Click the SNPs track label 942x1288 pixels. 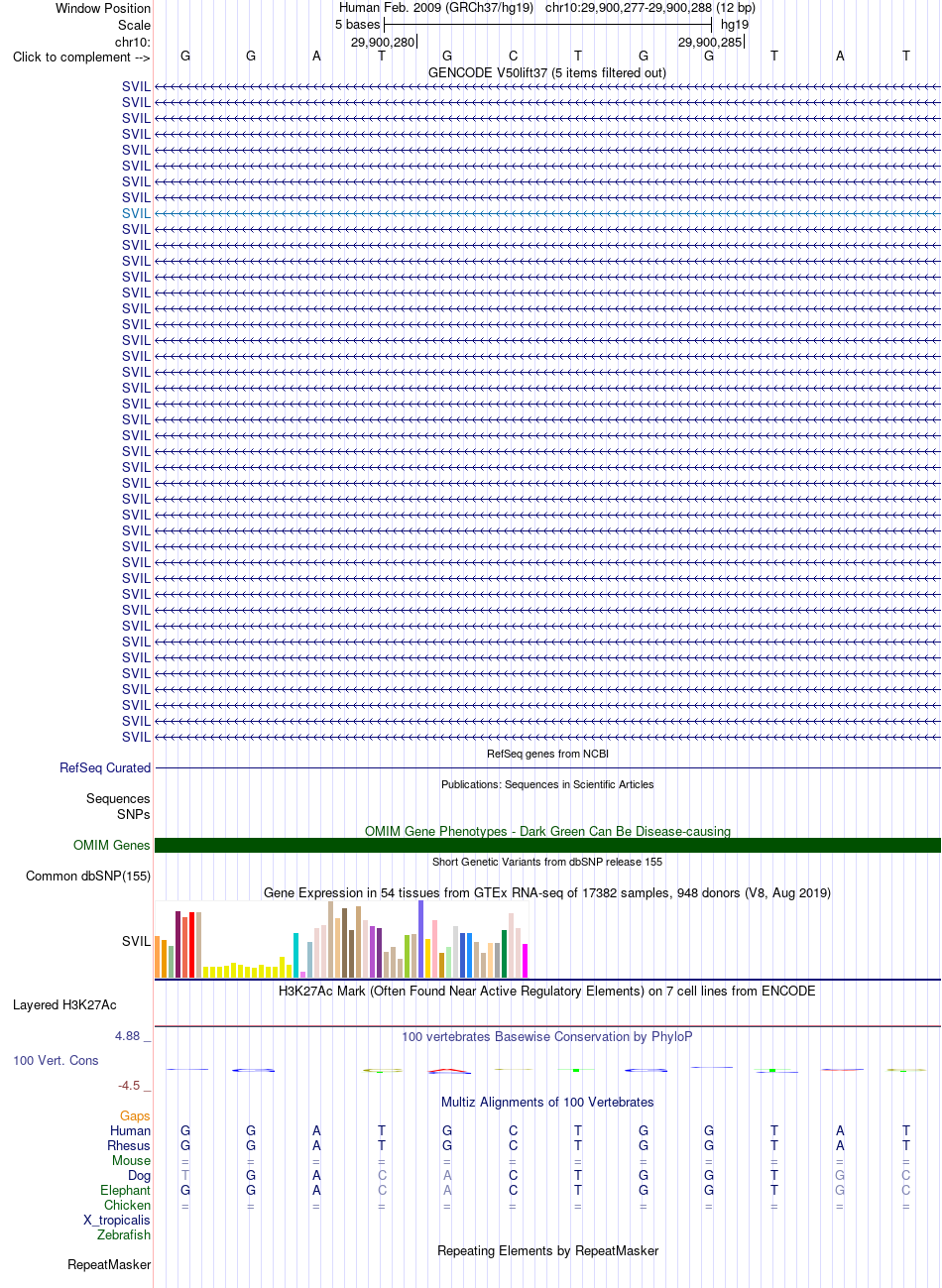click(133, 814)
